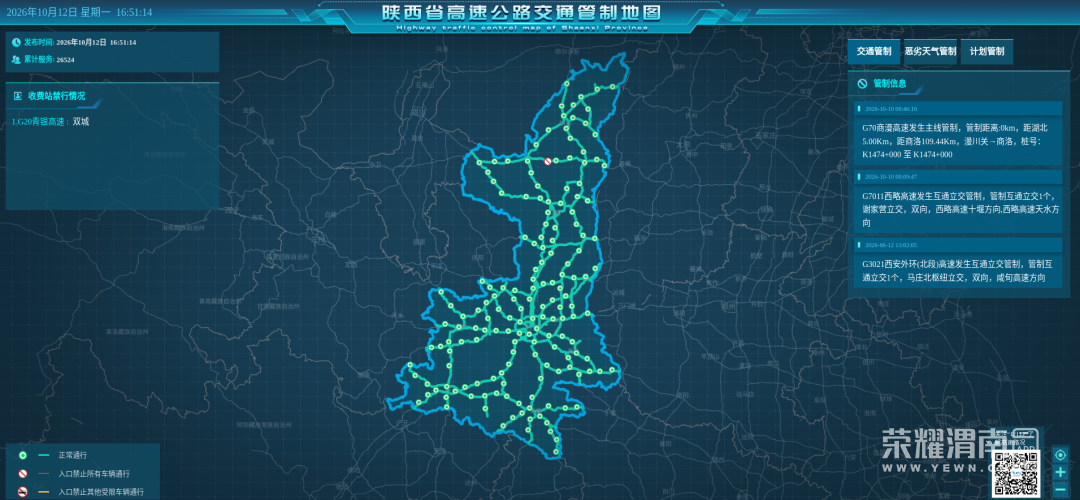Click the green 正常通行 legend marker icon
This screenshot has height=500, width=1080.
click(x=22, y=455)
